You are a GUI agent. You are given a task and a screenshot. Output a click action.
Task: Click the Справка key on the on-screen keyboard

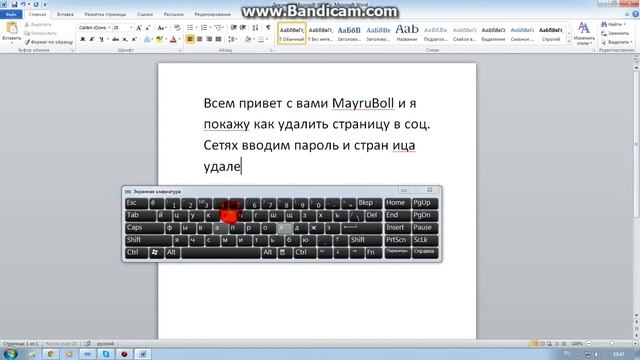pos(424,253)
